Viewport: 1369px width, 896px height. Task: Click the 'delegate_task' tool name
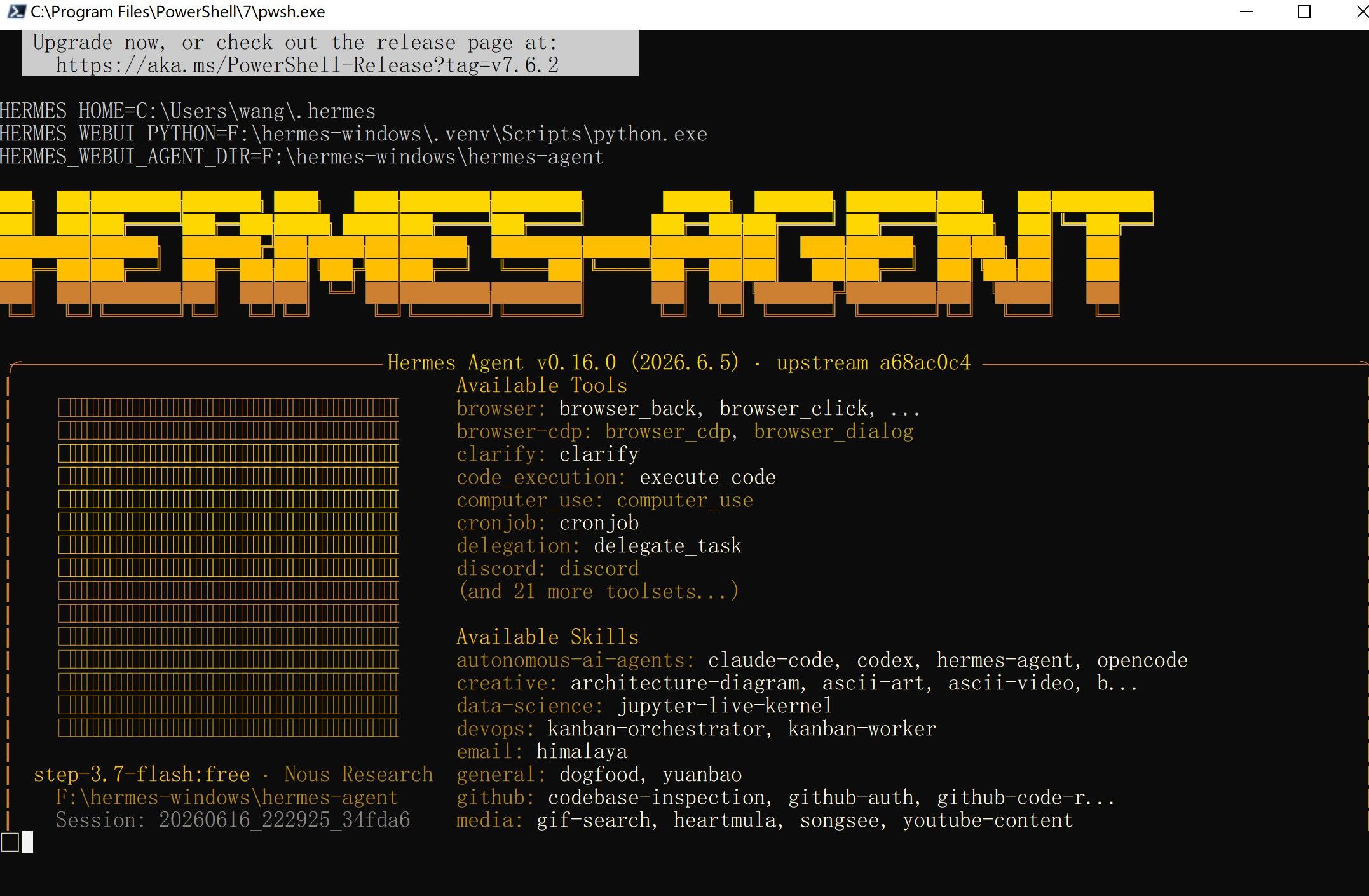tap(667, 546)
